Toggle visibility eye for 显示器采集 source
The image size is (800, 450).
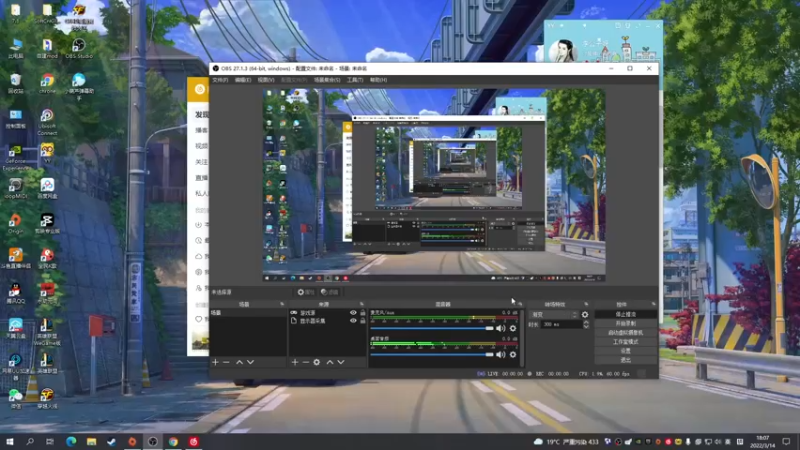(x=353, y=321)
